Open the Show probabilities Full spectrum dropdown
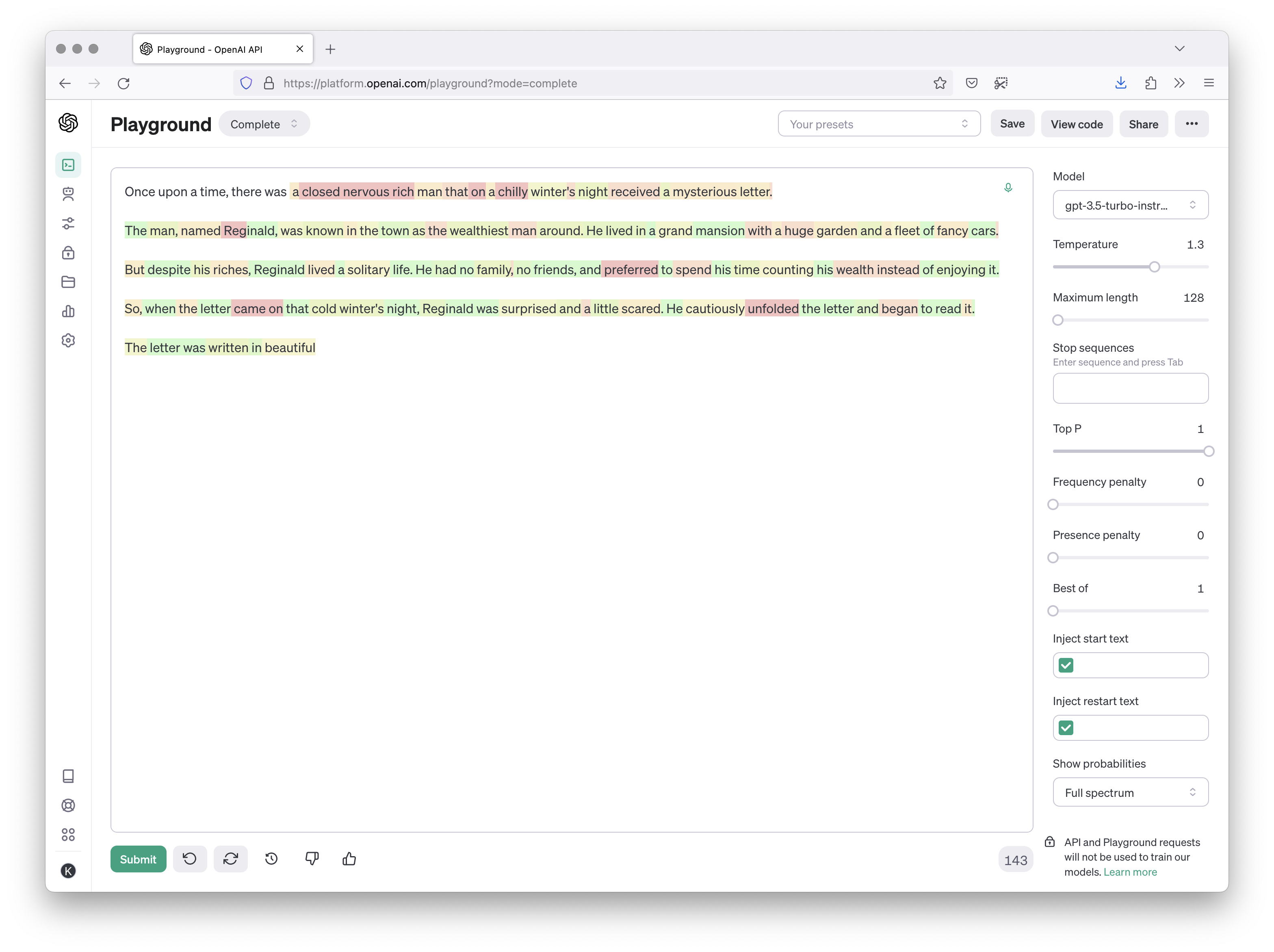Screen dimensions: 1274x952 pyautogui.click(x=1130, y=793)
